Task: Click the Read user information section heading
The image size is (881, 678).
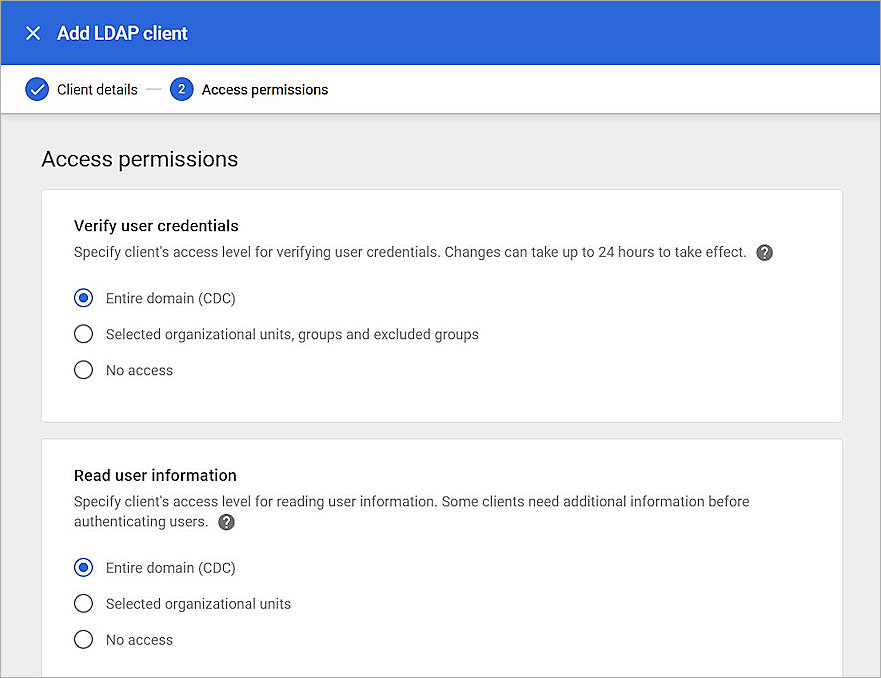Action: click(155, 475)
